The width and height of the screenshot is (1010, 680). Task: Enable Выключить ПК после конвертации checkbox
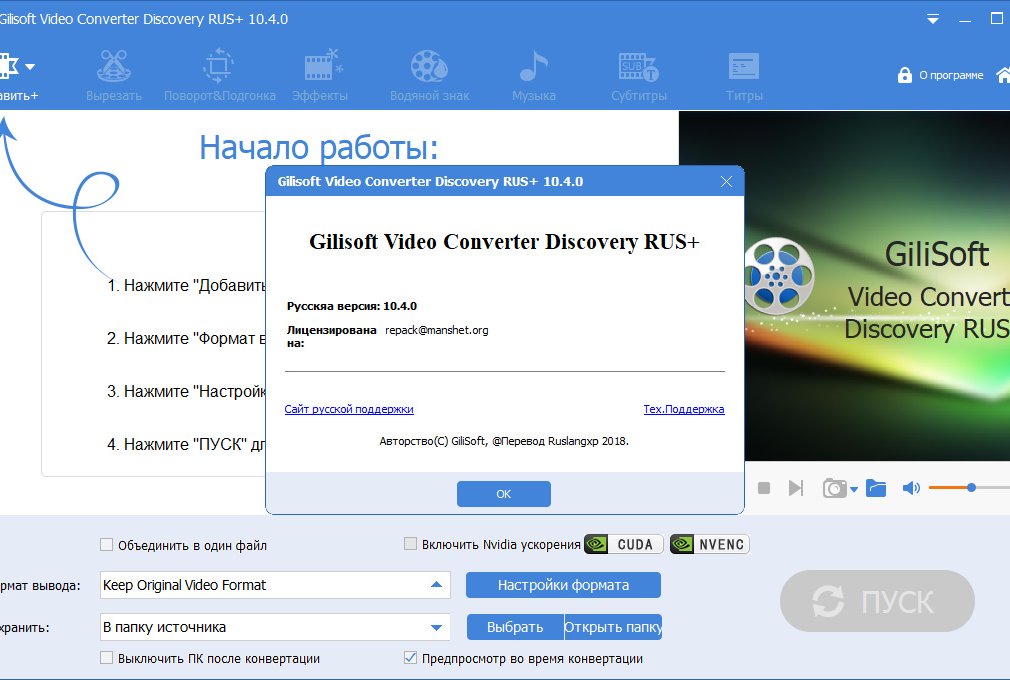106,658
